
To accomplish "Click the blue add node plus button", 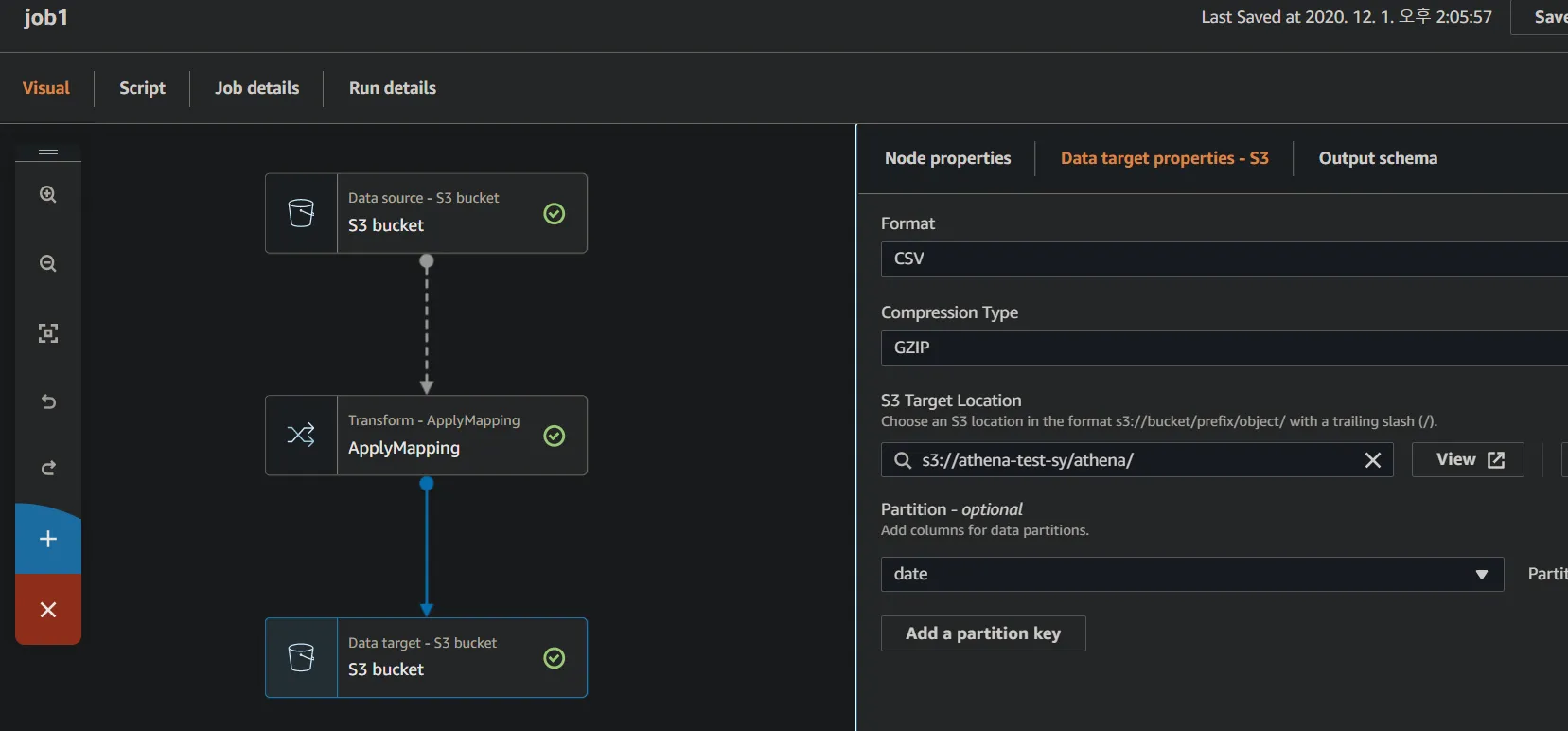I will point(48,540).
